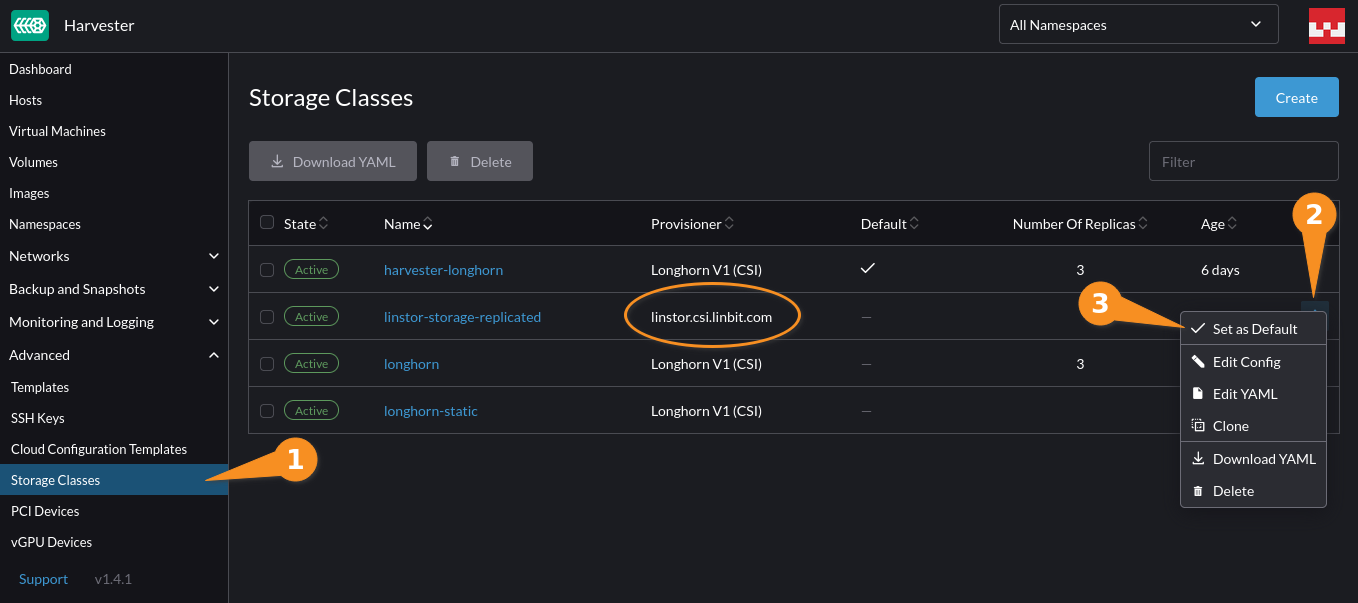Open the harvester-longhorn storage class link

(443, 270)
